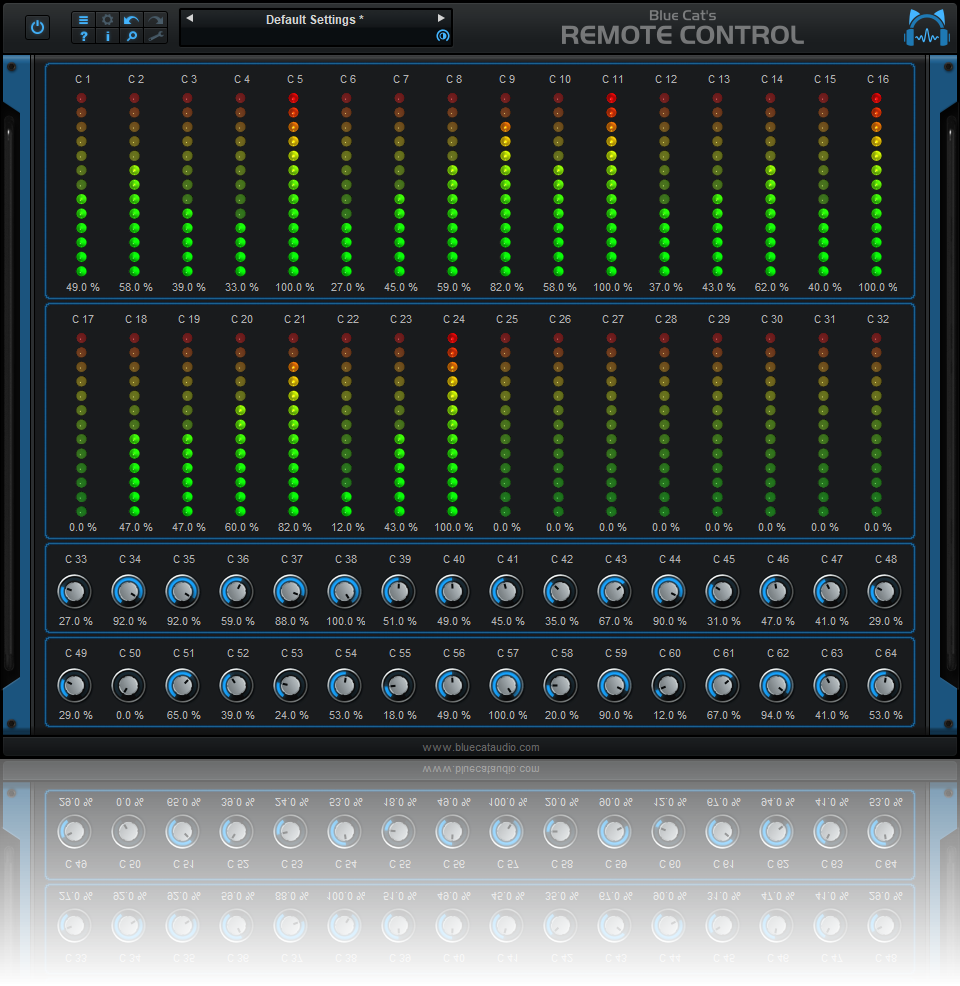960x986 pixels.
Task: Open the wrench preset settings icon
Action: (155, 36)
